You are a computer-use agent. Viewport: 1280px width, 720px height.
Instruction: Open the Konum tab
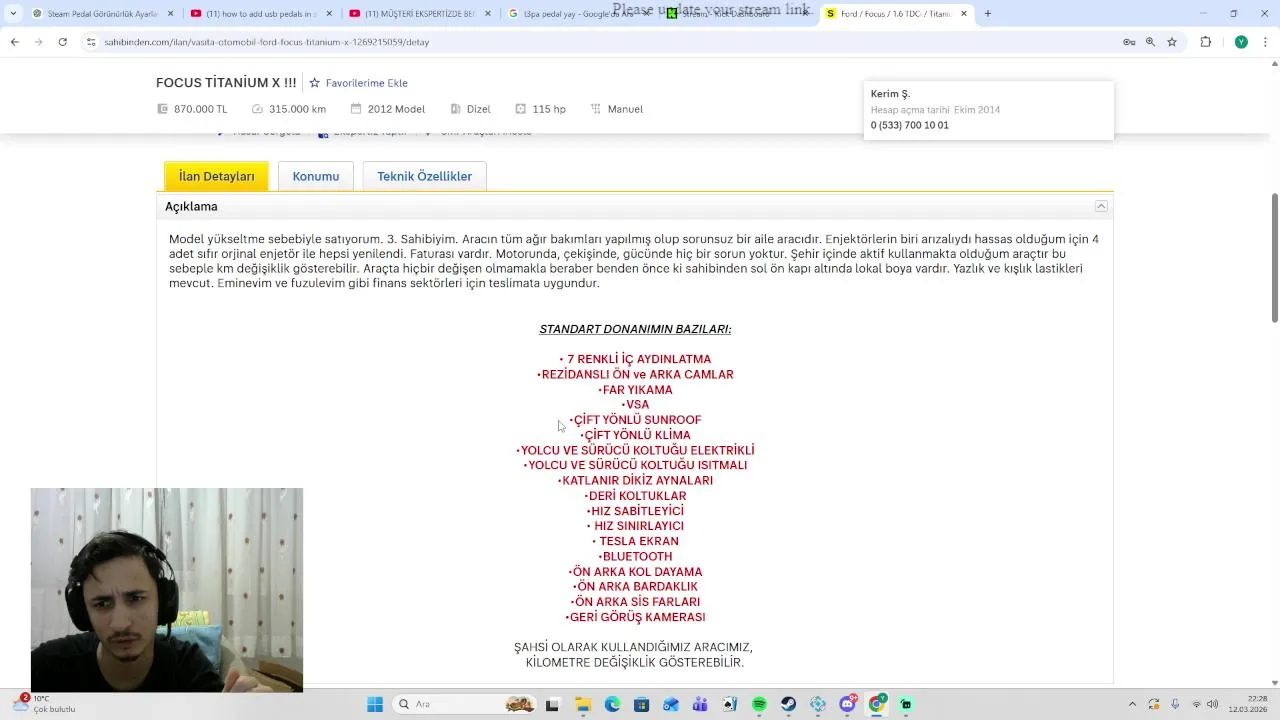pyautogui.click(x=316, y=176)
